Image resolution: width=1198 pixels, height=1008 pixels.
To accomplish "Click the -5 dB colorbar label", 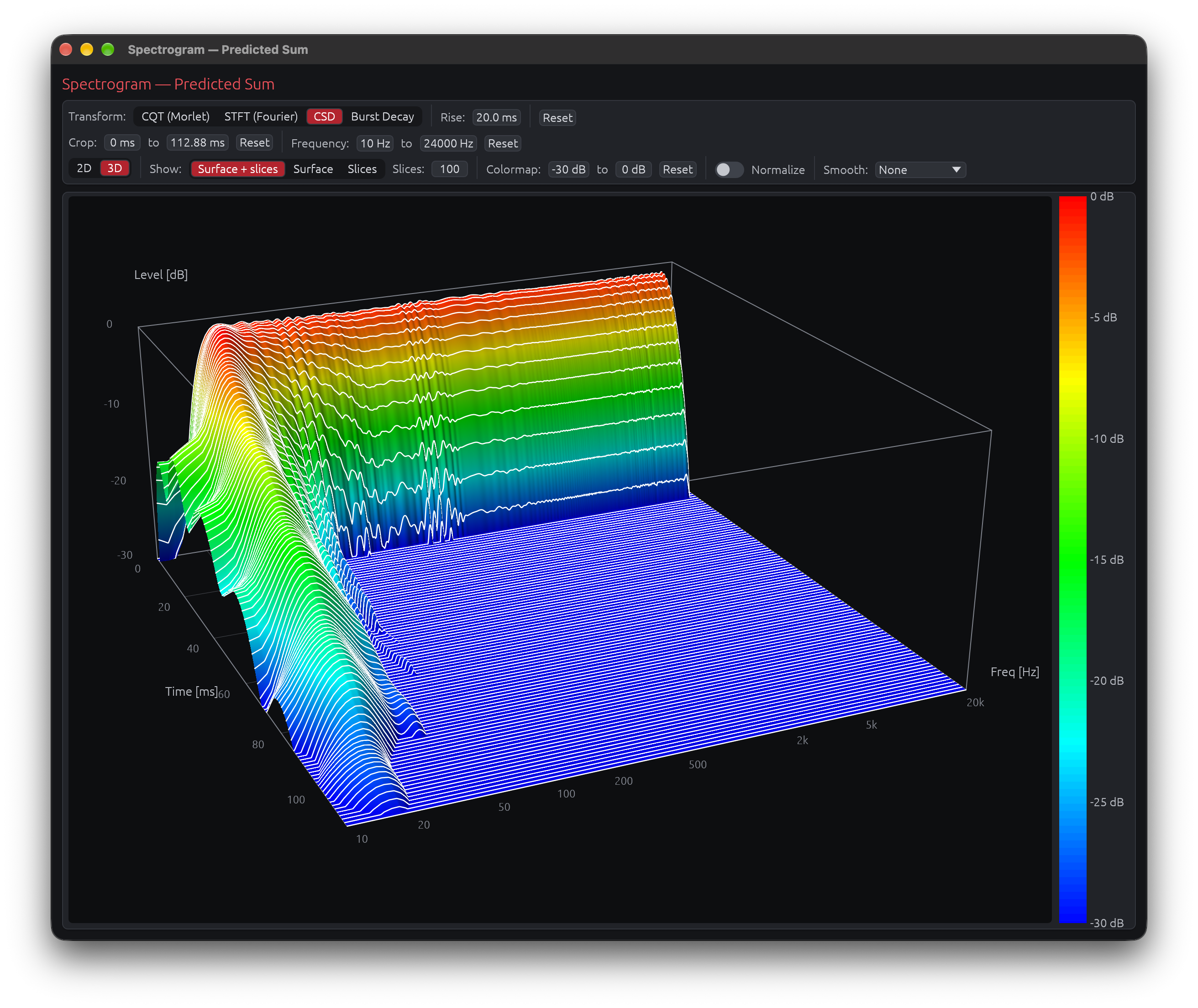I will [x=1103, y=318].
